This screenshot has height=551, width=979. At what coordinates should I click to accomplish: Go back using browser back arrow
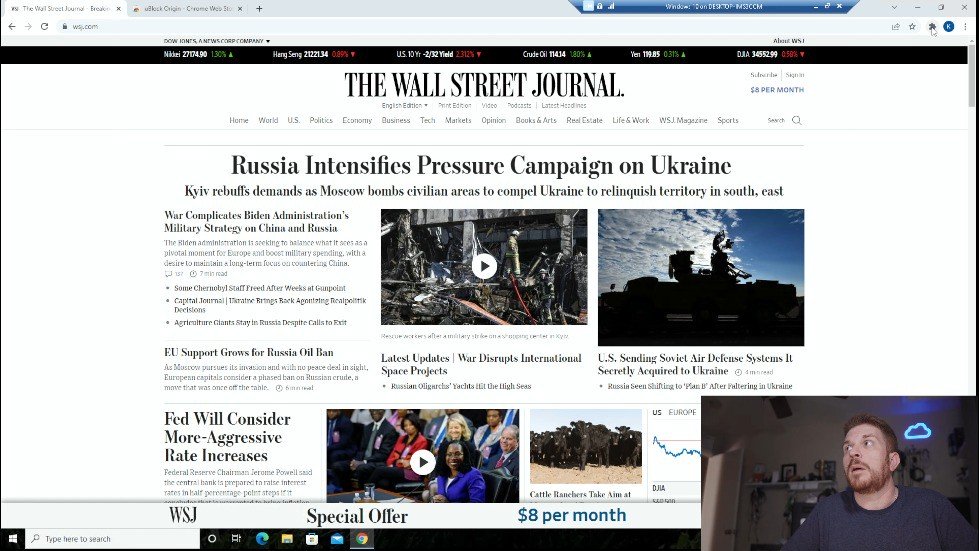(12, 26)
